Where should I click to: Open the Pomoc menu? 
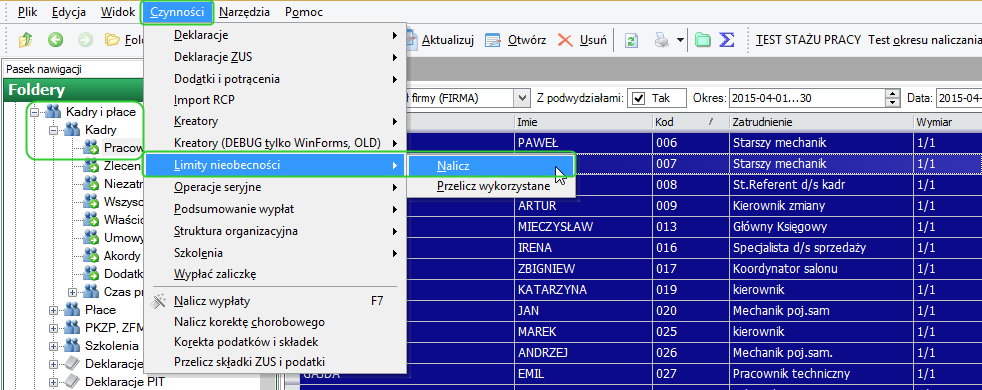click(304, 11)
